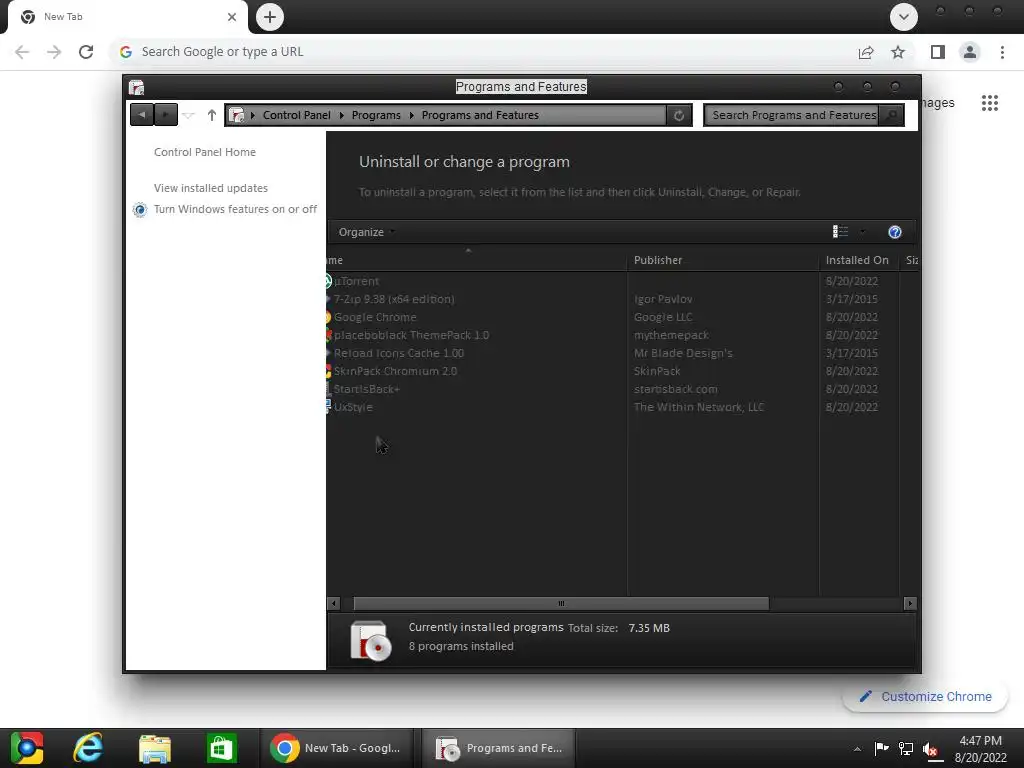Click Search Programs and Features field
The width and height of the screenshot is (1024, 768).
(792, 115)
